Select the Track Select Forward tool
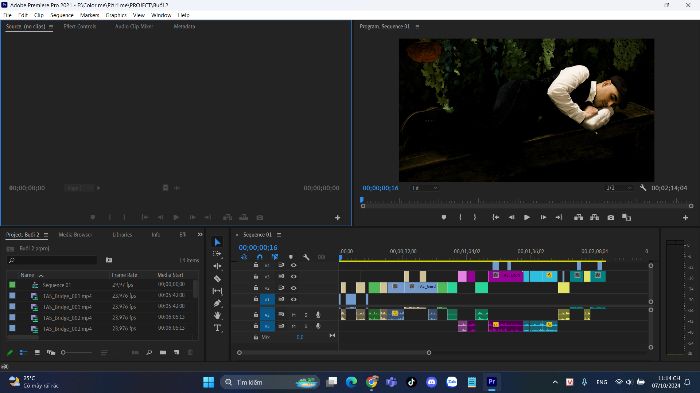This screenshot has width=700, height=393. pyautogui.click(x=217, y=254)
